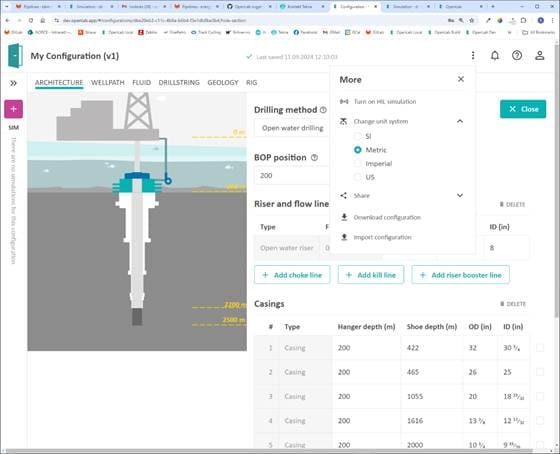Bookmark this page with the star icon
The image size is (560, 454).
coord(471,21)
